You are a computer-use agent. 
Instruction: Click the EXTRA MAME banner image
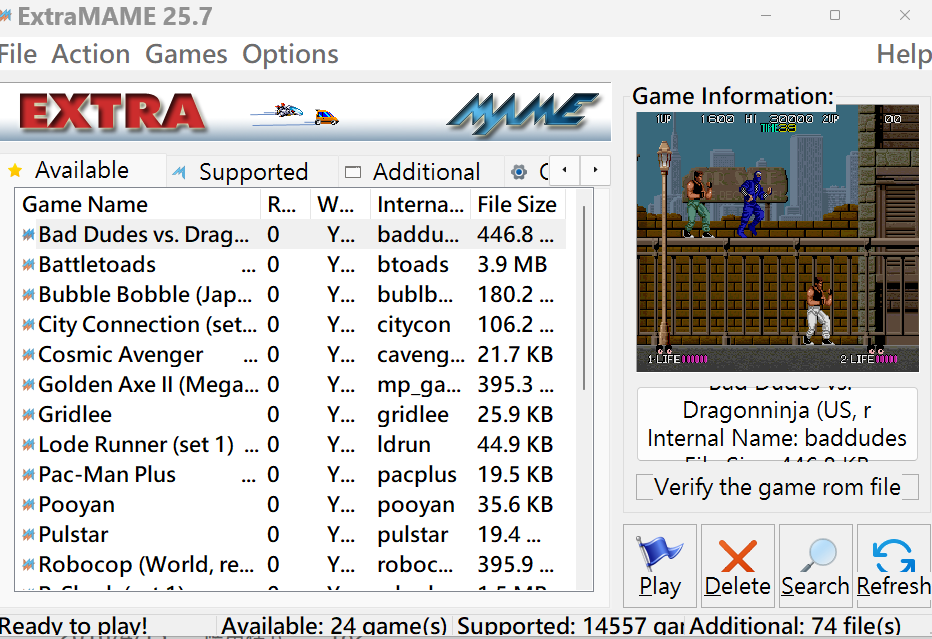305,112
